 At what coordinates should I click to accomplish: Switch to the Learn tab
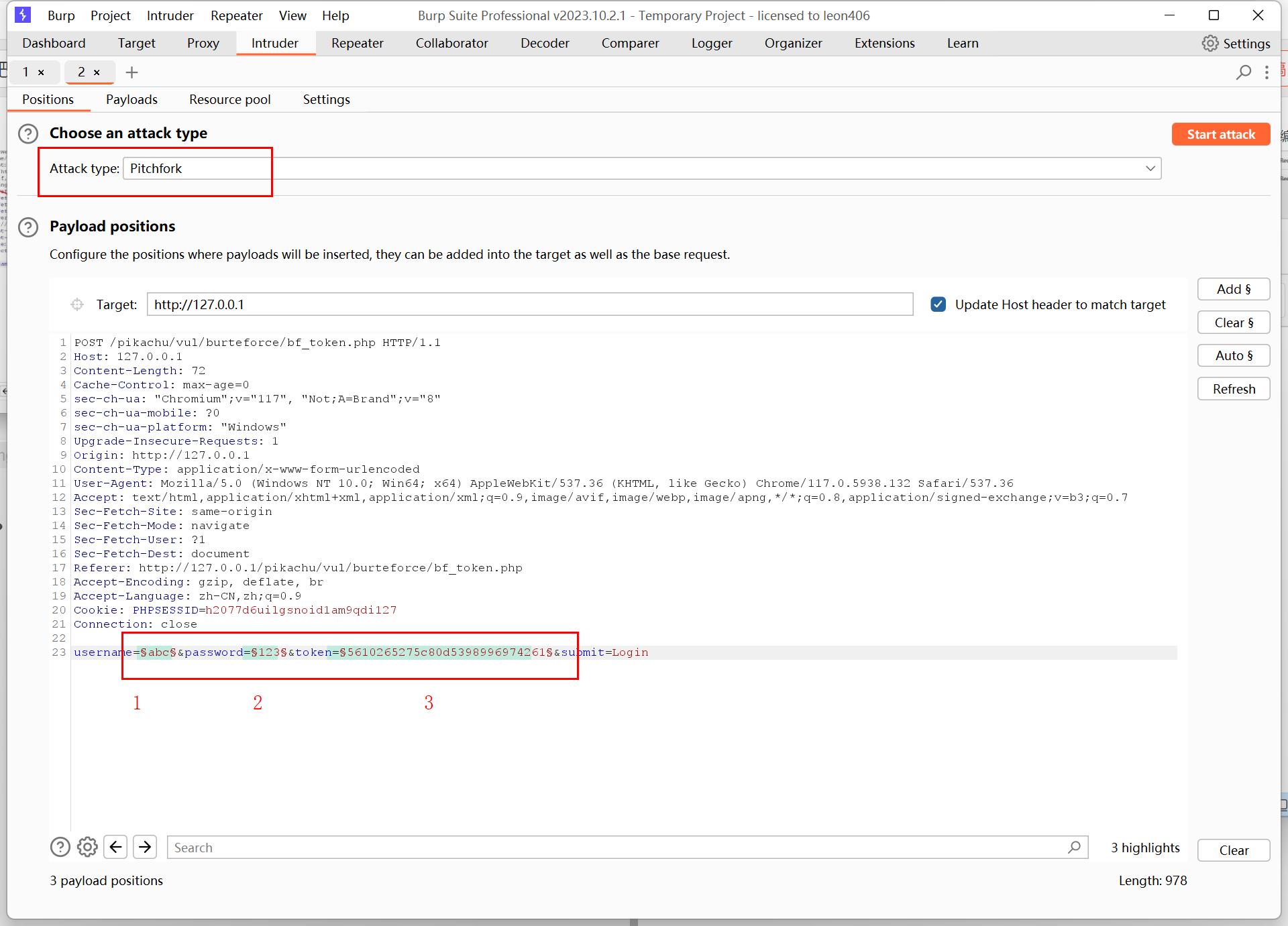click(963, 43)
